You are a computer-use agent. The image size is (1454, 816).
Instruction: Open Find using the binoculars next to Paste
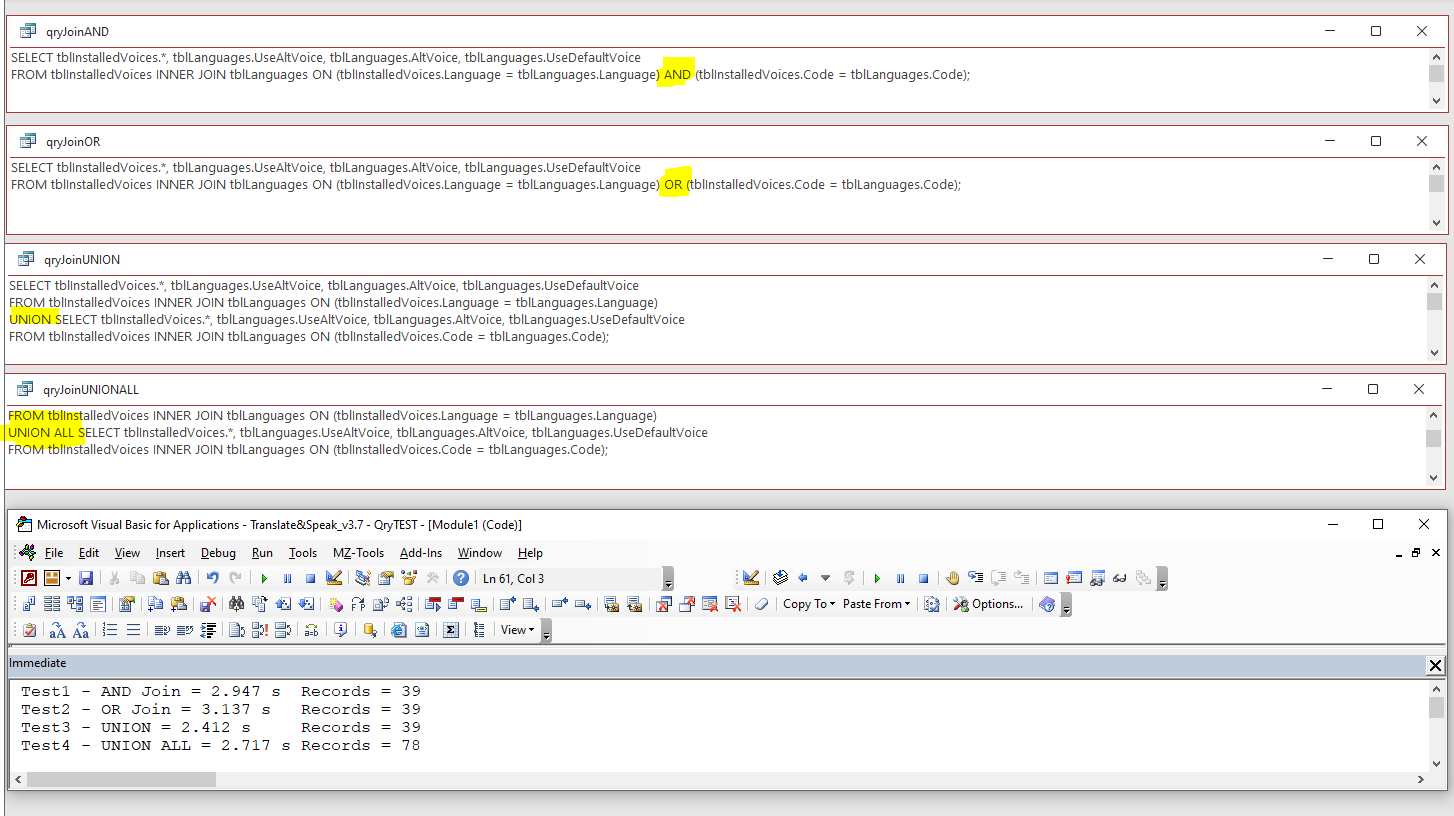point(183,578)
